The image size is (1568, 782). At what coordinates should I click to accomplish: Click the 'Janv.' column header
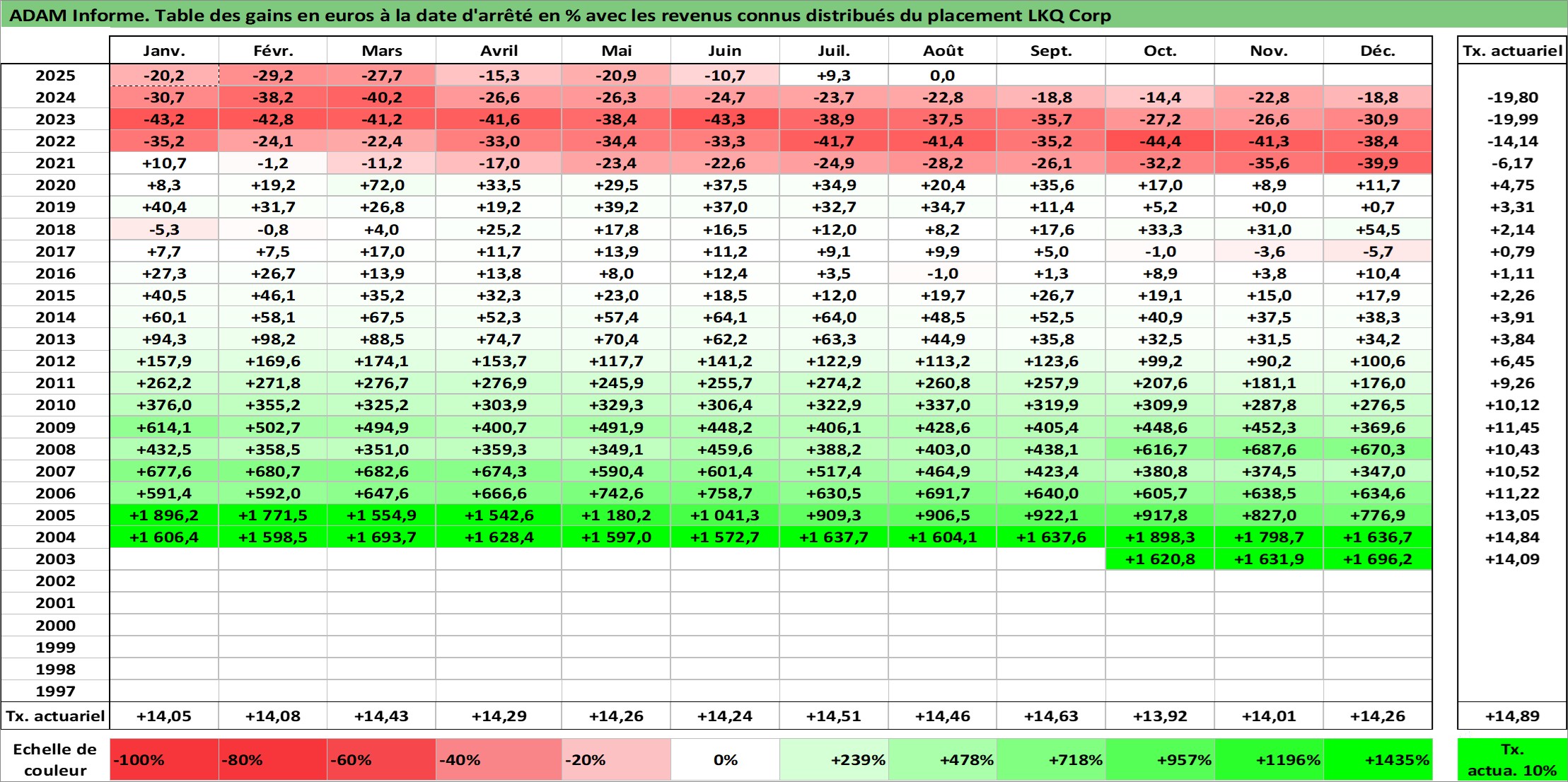pos(164,50)
